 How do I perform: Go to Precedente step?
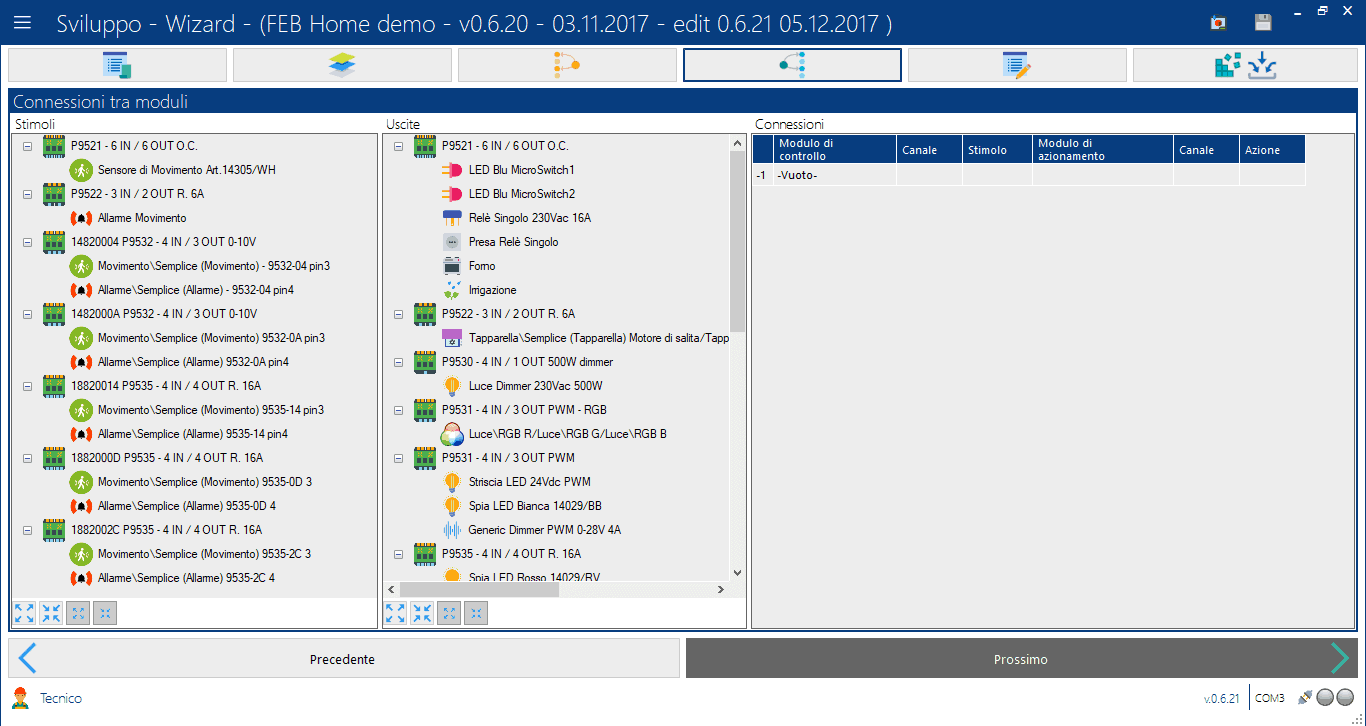343,659
